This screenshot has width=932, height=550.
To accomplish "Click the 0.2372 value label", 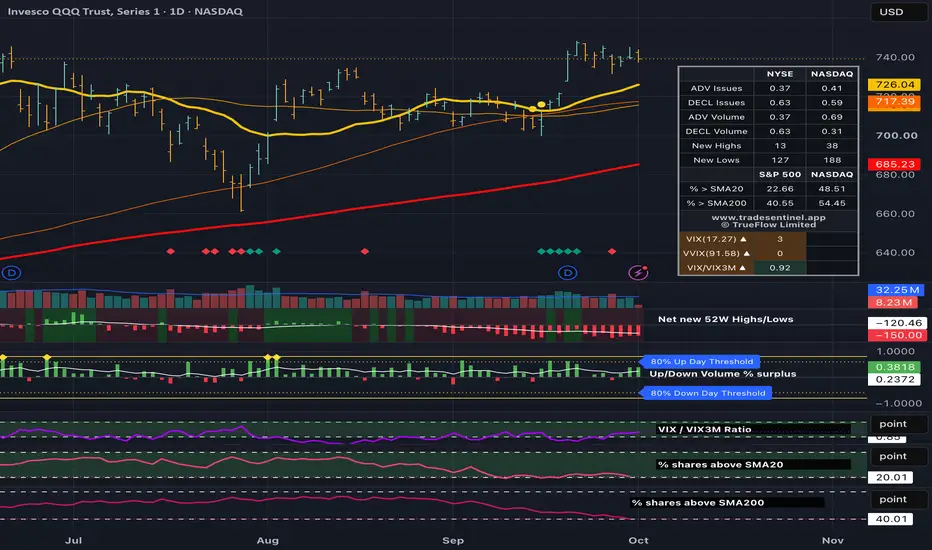I will click(x=894, y=379).
